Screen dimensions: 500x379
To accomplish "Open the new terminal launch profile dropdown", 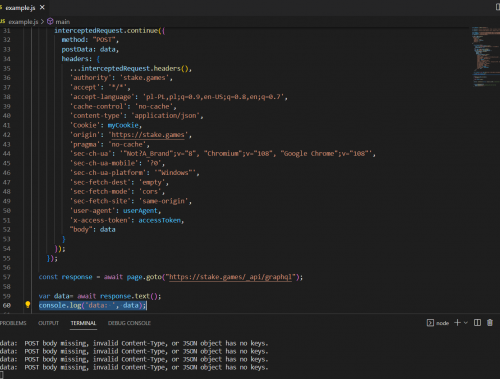I will tap(466, 323).
